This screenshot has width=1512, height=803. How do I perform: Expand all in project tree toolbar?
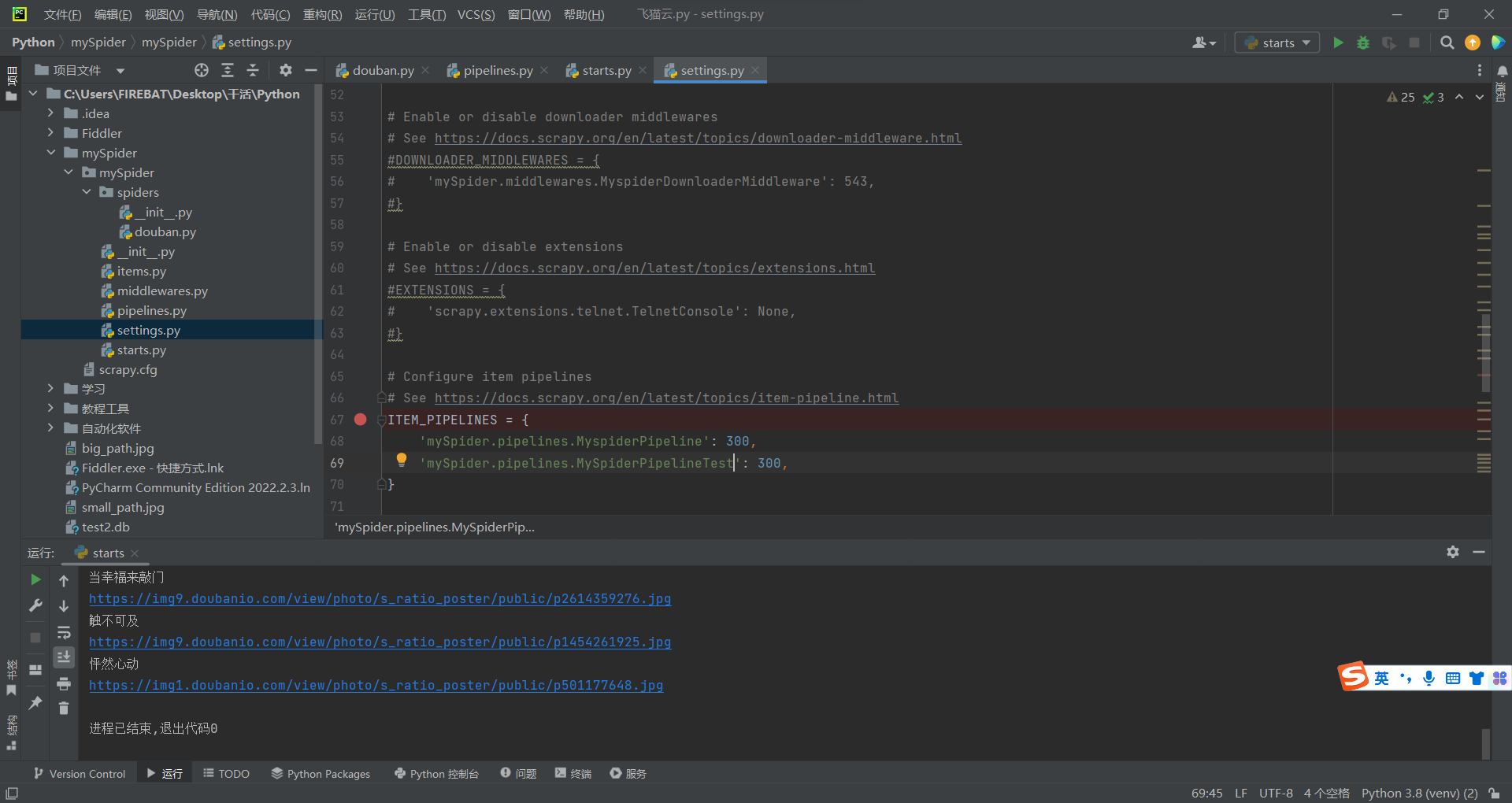228,70
